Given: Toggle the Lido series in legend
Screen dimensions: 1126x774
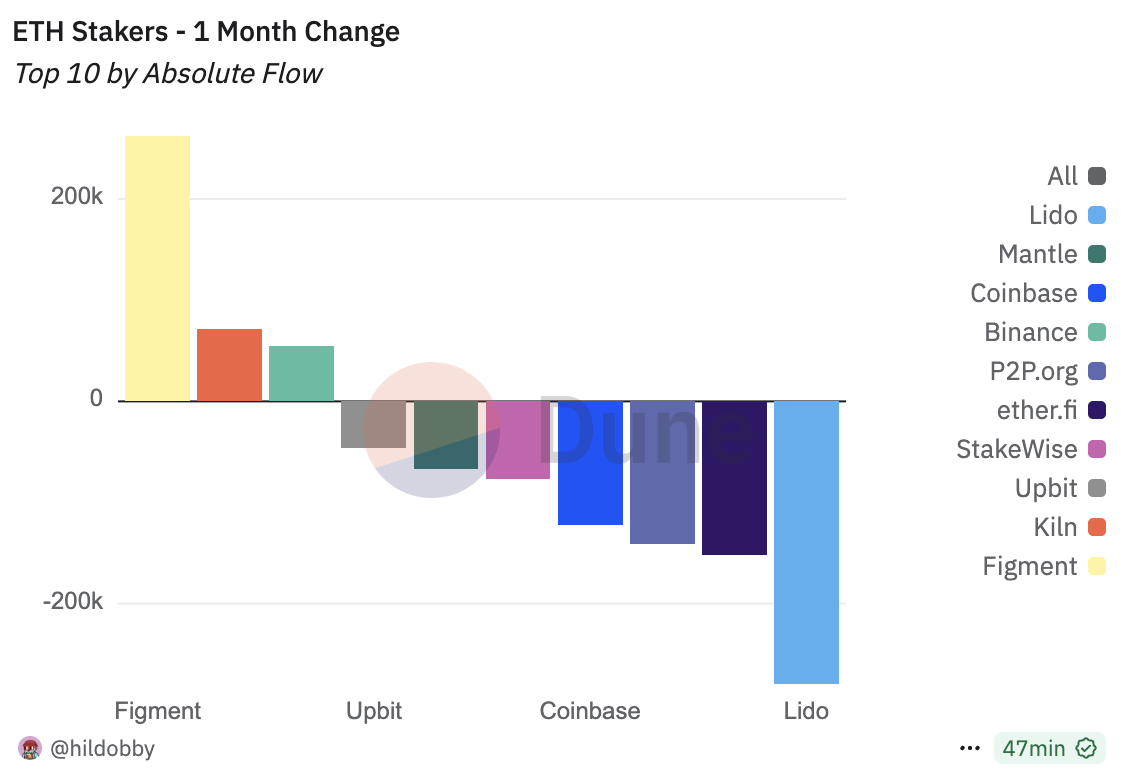Looking at the screenshot, I should tap(1066, 215).
